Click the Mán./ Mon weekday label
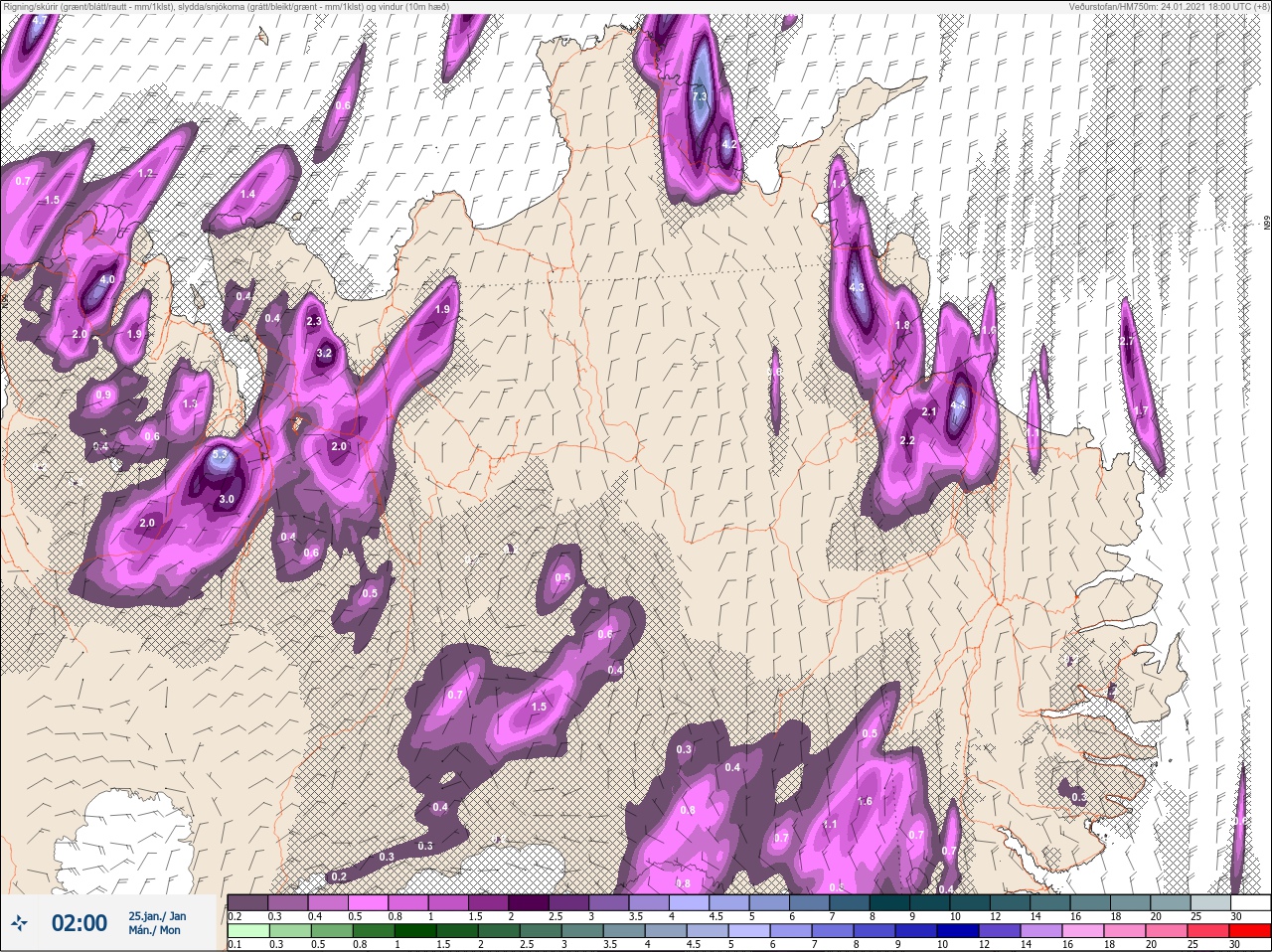This screenshot has width=1272, height=952. click(x=154, y=930)
